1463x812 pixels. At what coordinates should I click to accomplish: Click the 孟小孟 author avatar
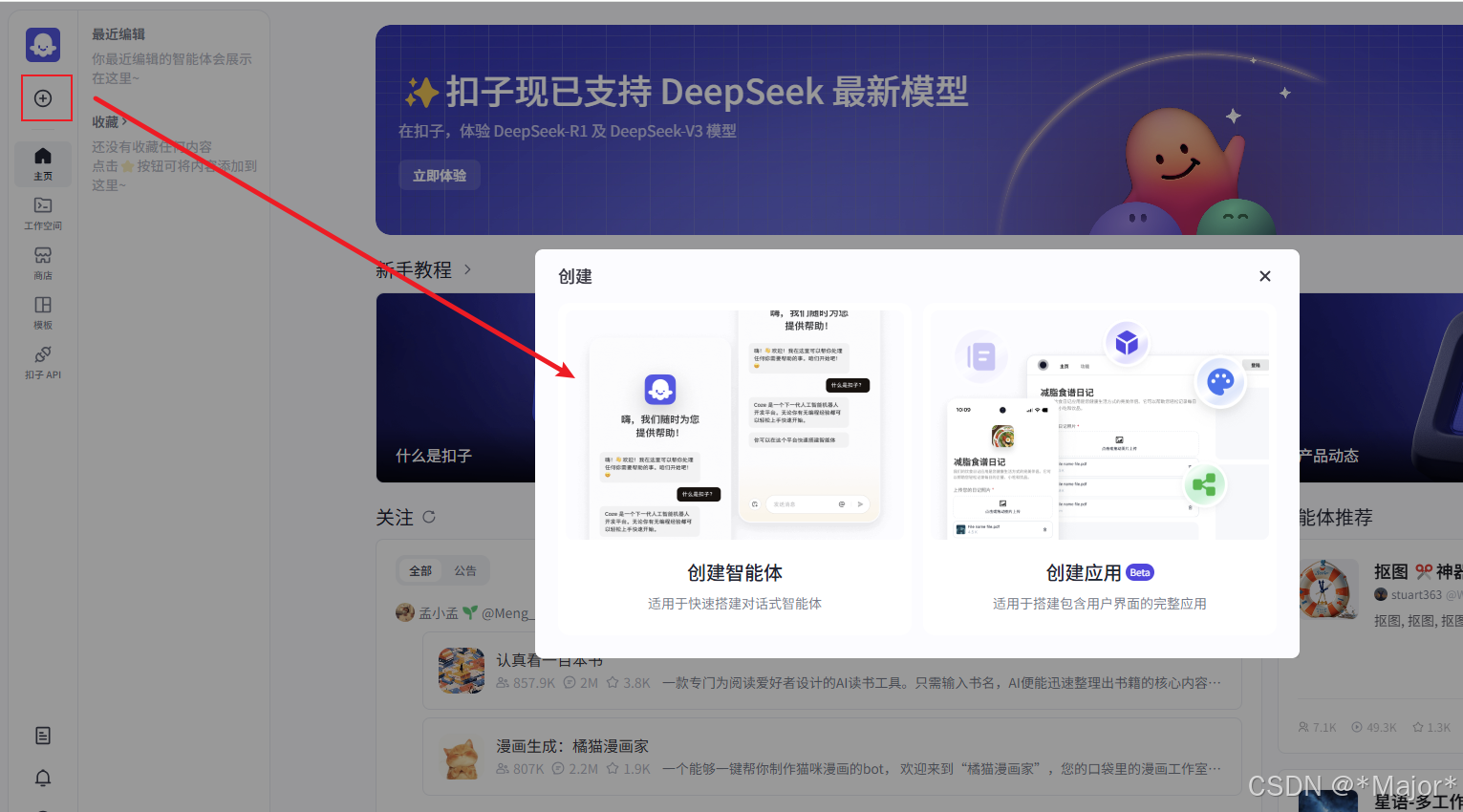click(405, 612)
